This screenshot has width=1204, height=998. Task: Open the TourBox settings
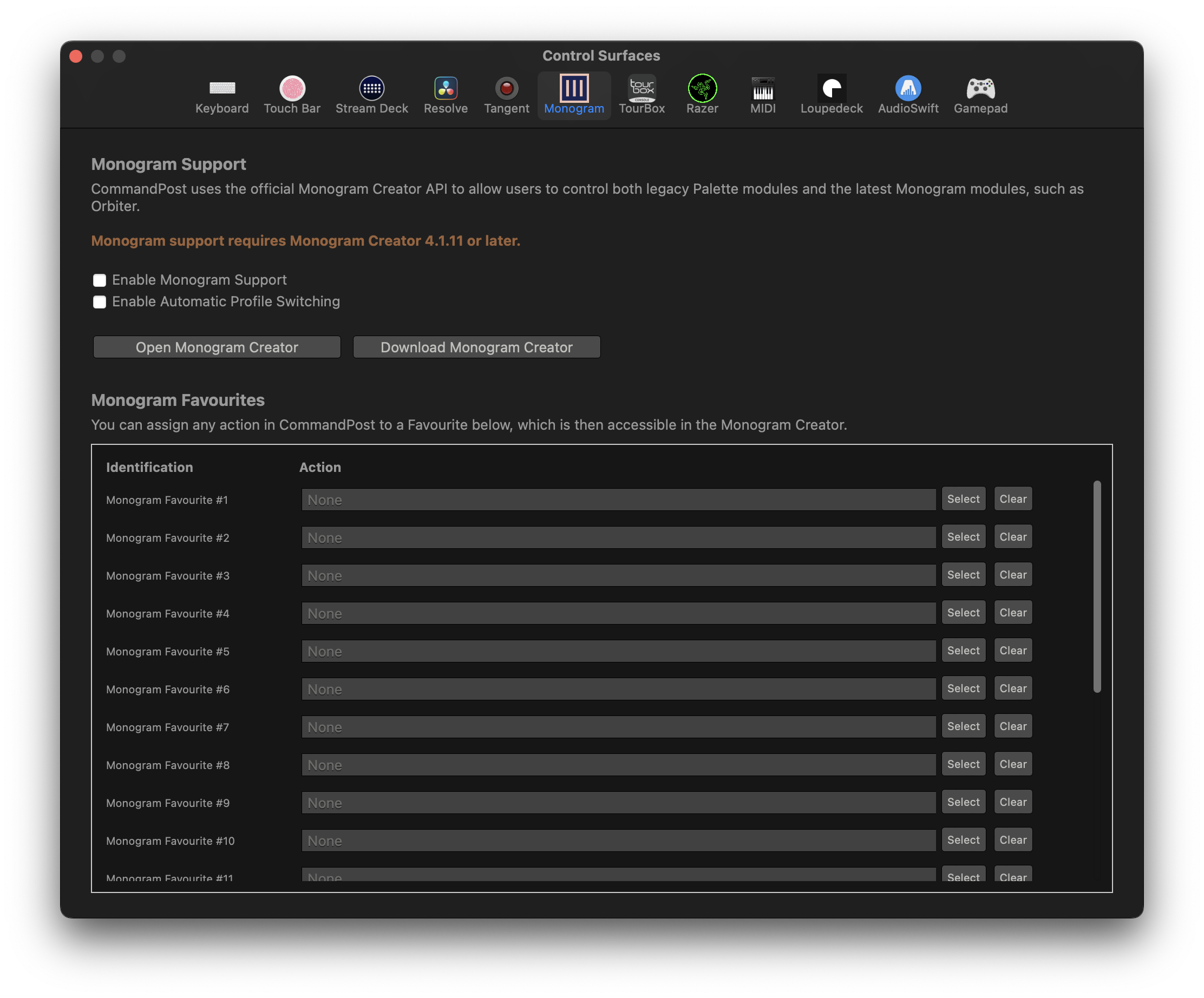[x=642, y=95]
